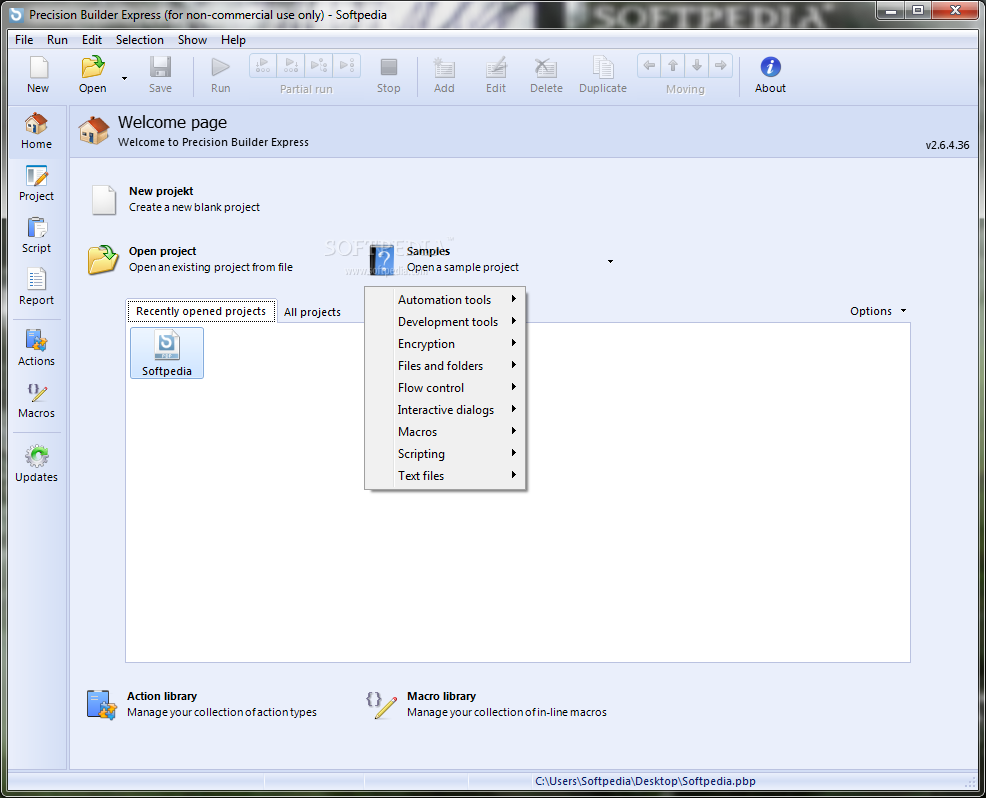Open the Macro library link

(485, 704)
